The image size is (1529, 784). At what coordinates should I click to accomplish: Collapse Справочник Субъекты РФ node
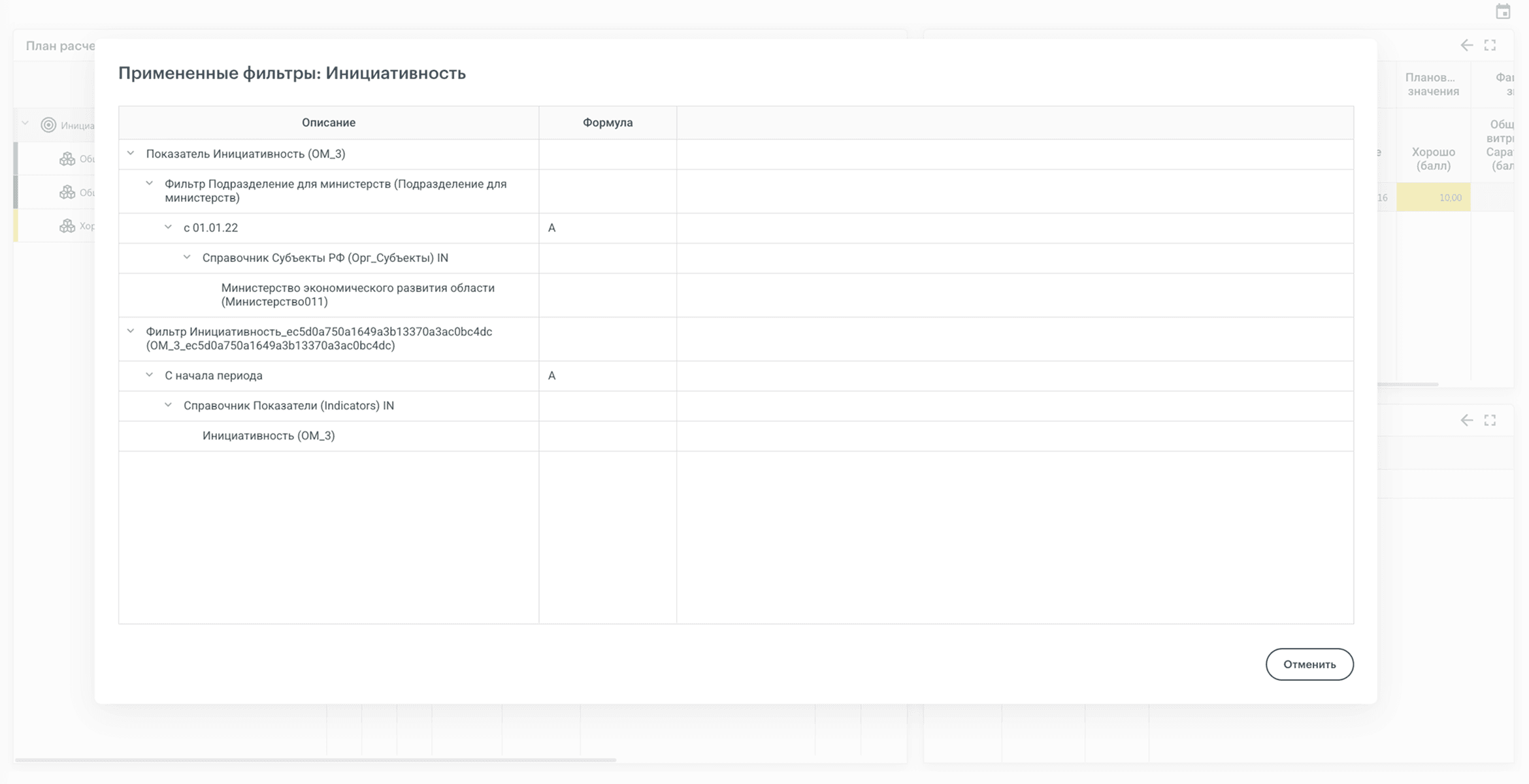pyautogui.click(x=187, y=257)
